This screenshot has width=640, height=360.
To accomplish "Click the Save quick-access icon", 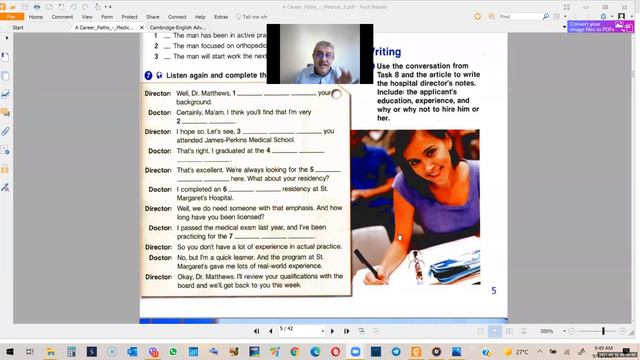I will point(25,7).
